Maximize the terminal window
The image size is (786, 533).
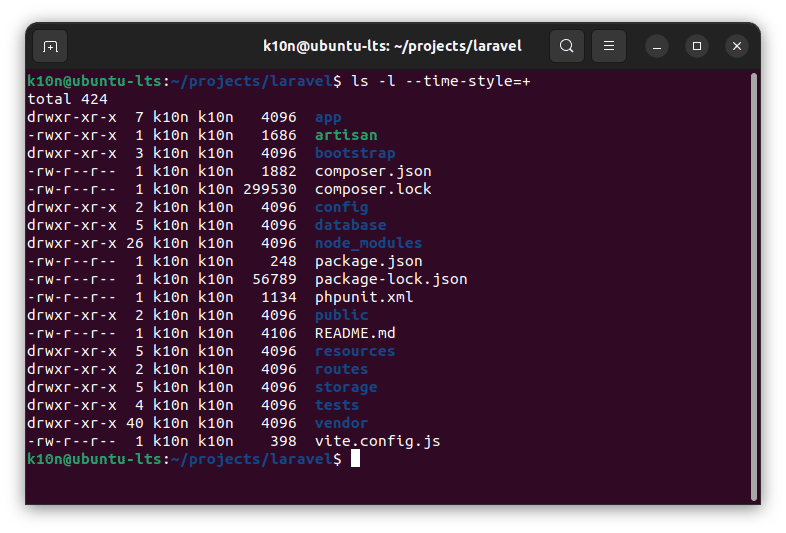(697, 46)
